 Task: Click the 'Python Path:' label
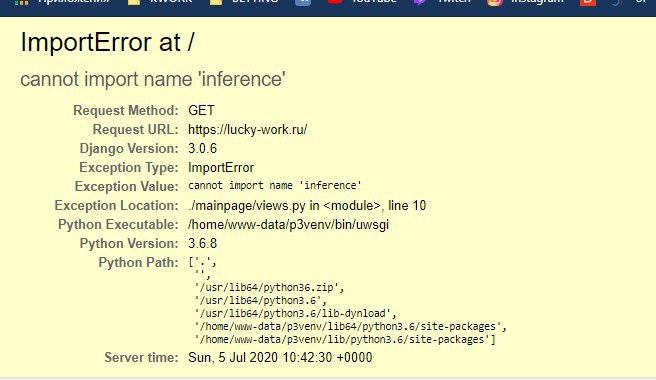point(138,262)
